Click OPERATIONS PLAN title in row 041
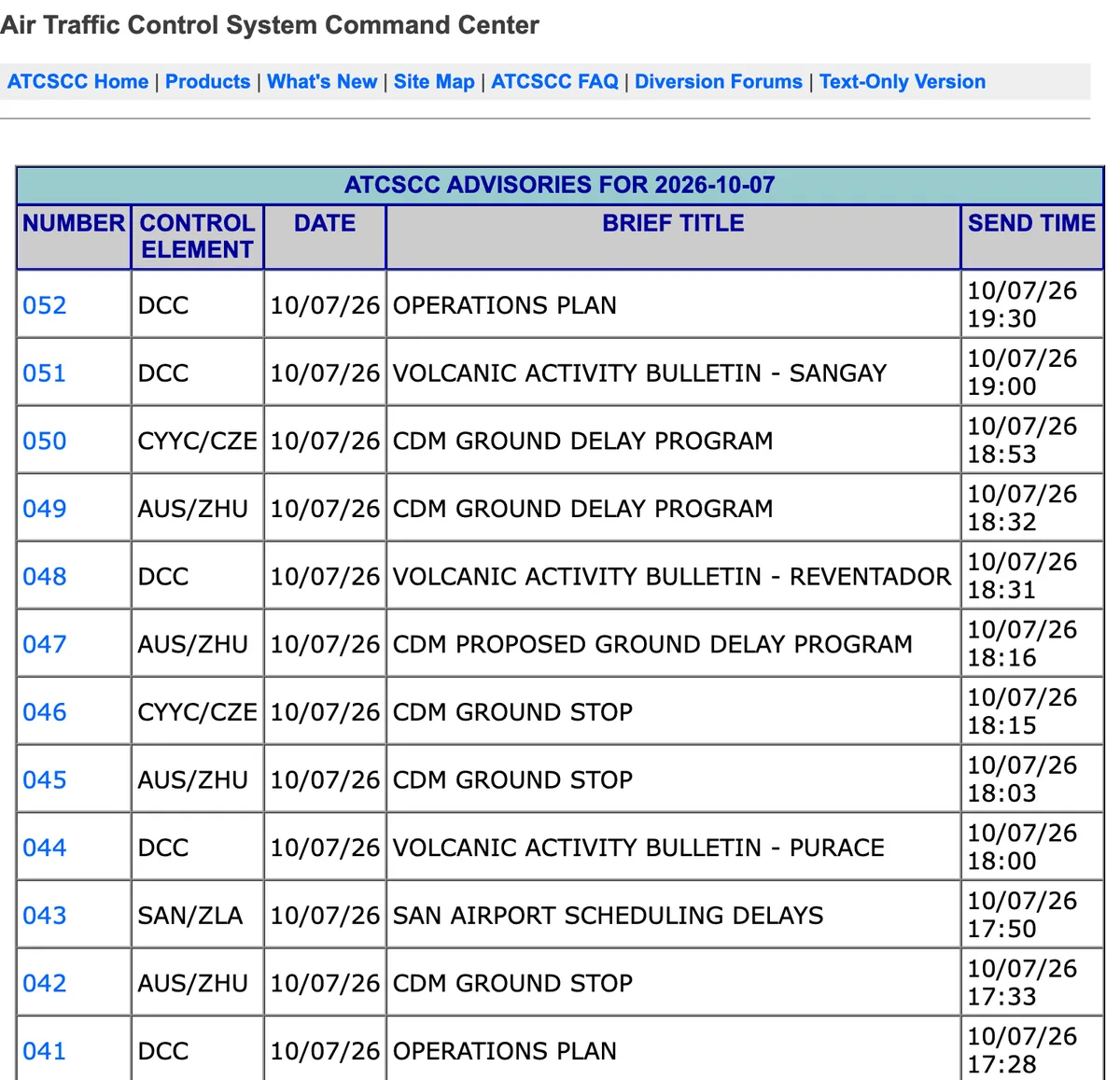Viewport: 1120px width, 1080px height. point(505,1051)
